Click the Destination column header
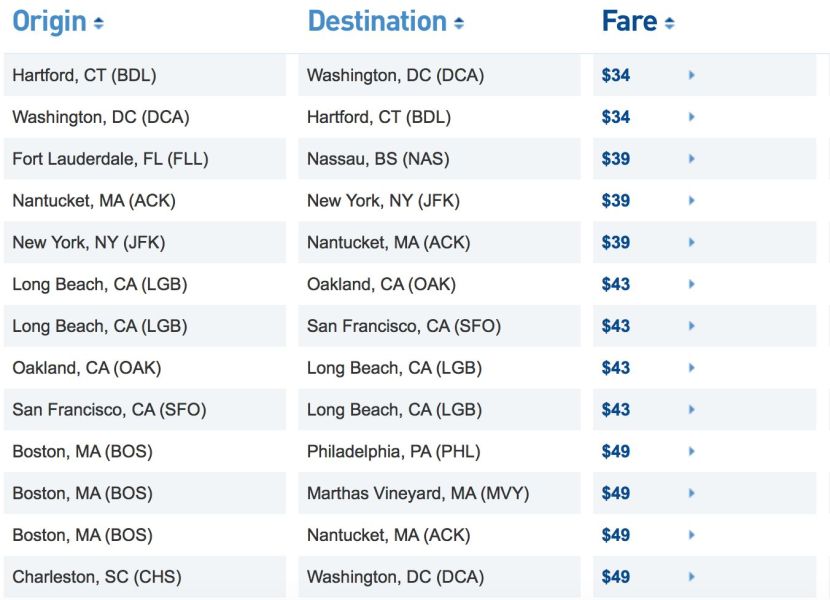Viewport: 830px width, 600px height. point(377,22)
